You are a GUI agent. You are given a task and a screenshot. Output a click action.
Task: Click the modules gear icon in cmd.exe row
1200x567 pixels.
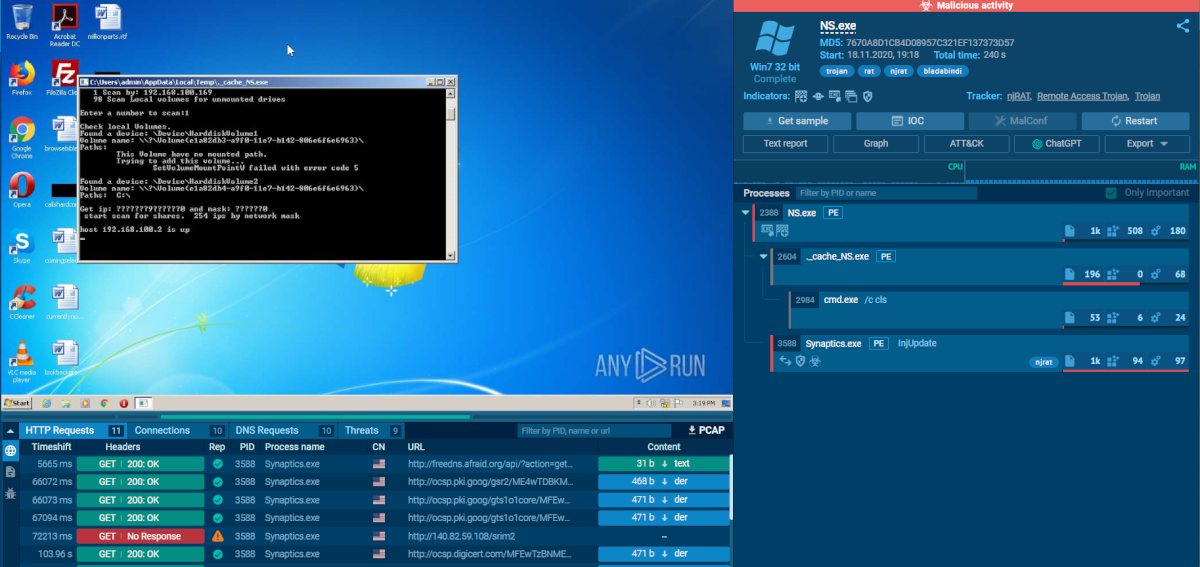1154,318
